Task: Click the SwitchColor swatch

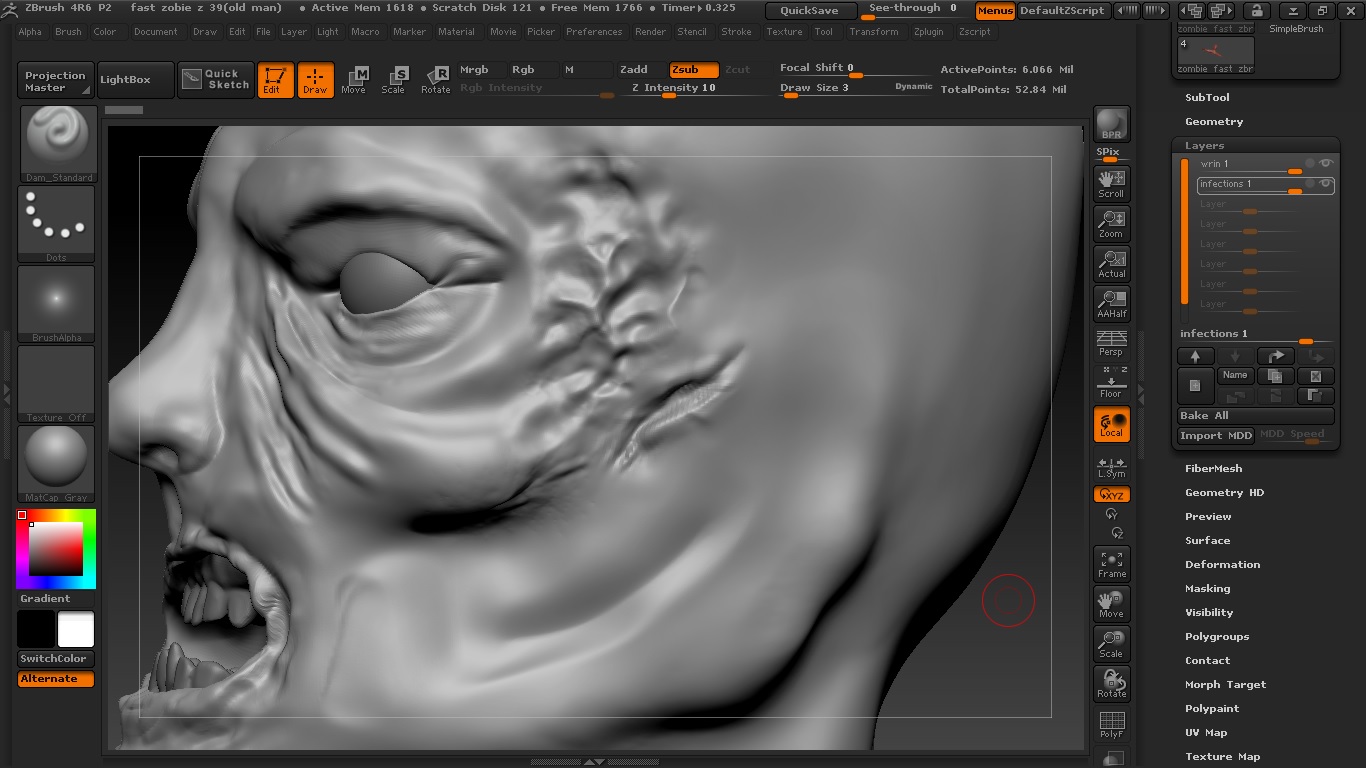Action: point(55,658)
